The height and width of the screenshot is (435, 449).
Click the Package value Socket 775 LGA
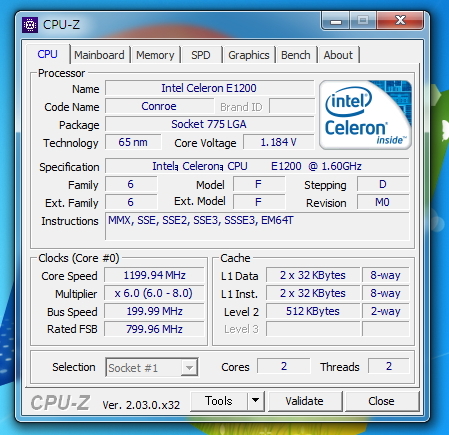(x=209, y=124)
